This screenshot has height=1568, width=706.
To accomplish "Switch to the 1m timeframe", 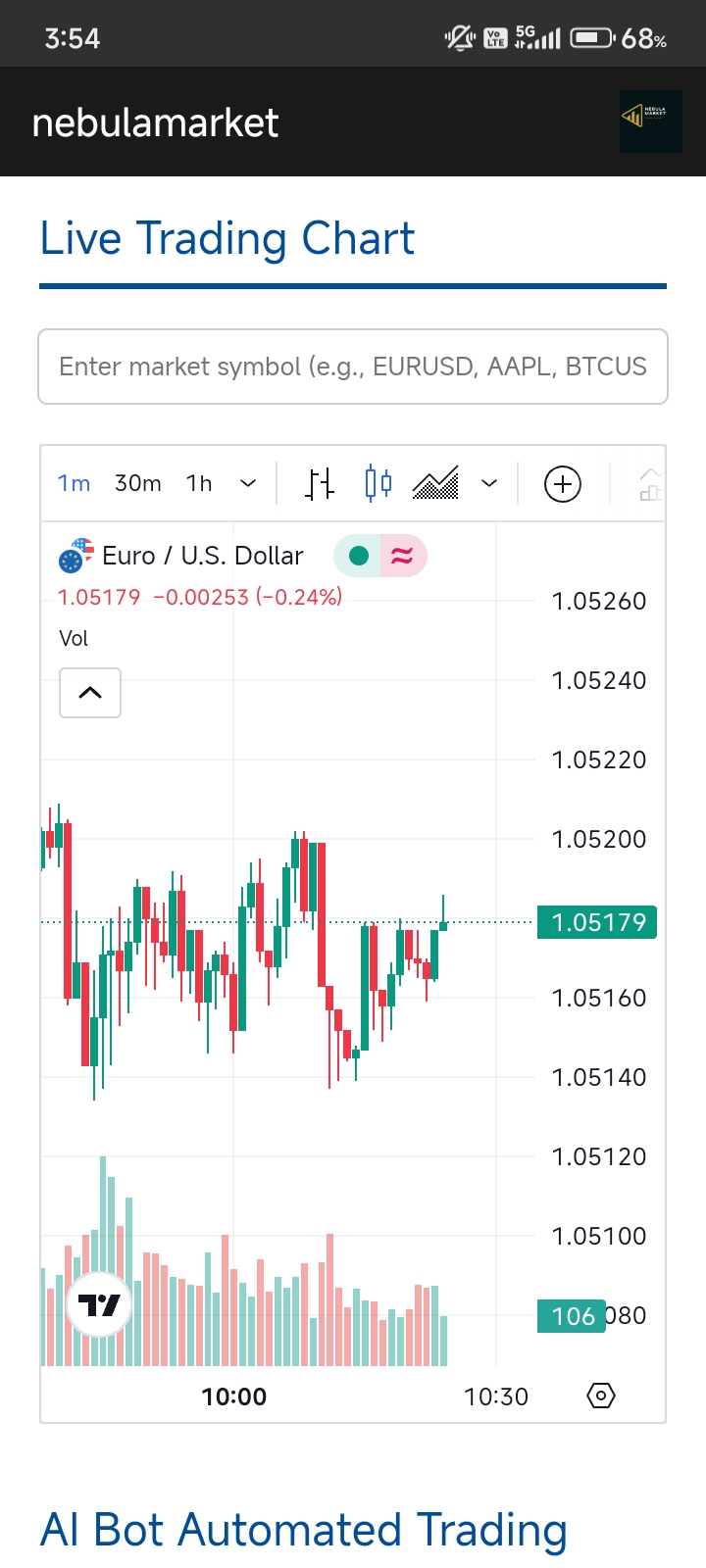I will (75, 484).
